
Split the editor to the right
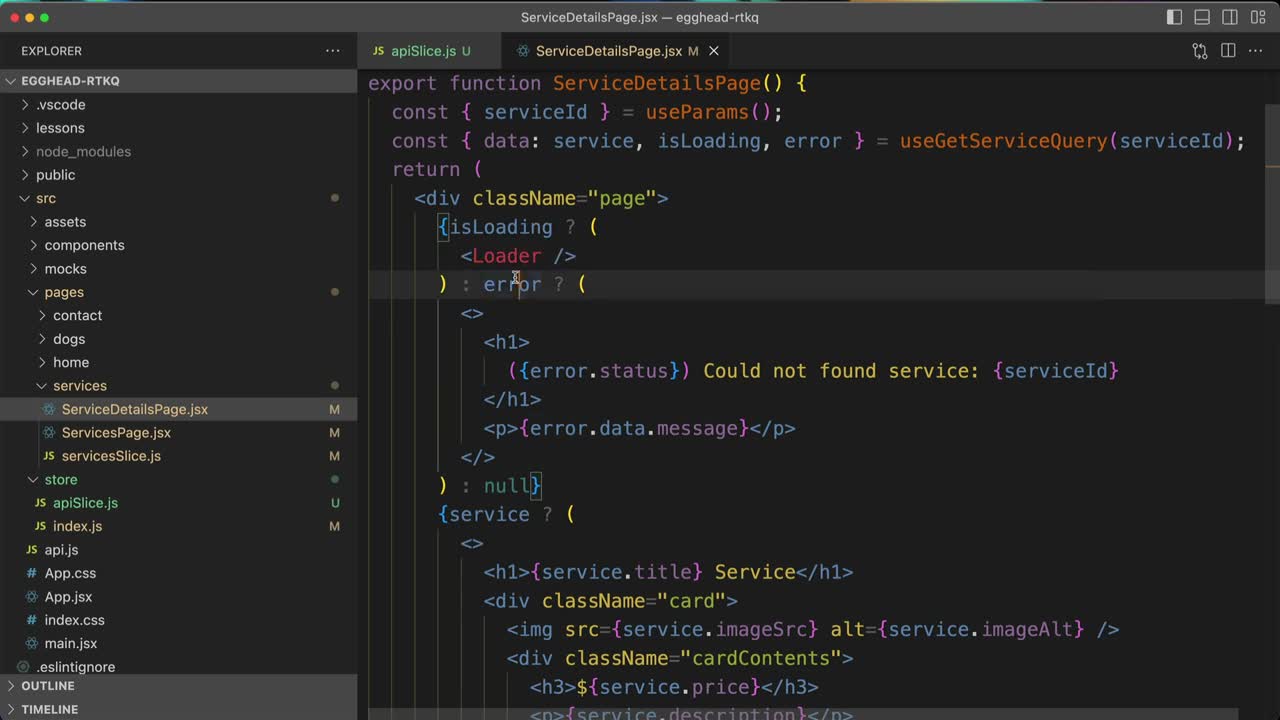point(1228,51)
